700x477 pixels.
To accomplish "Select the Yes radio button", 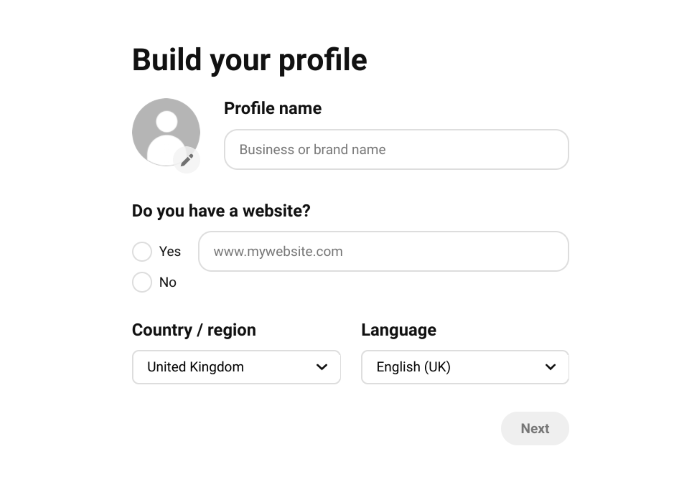I will (x=142, y=251).
